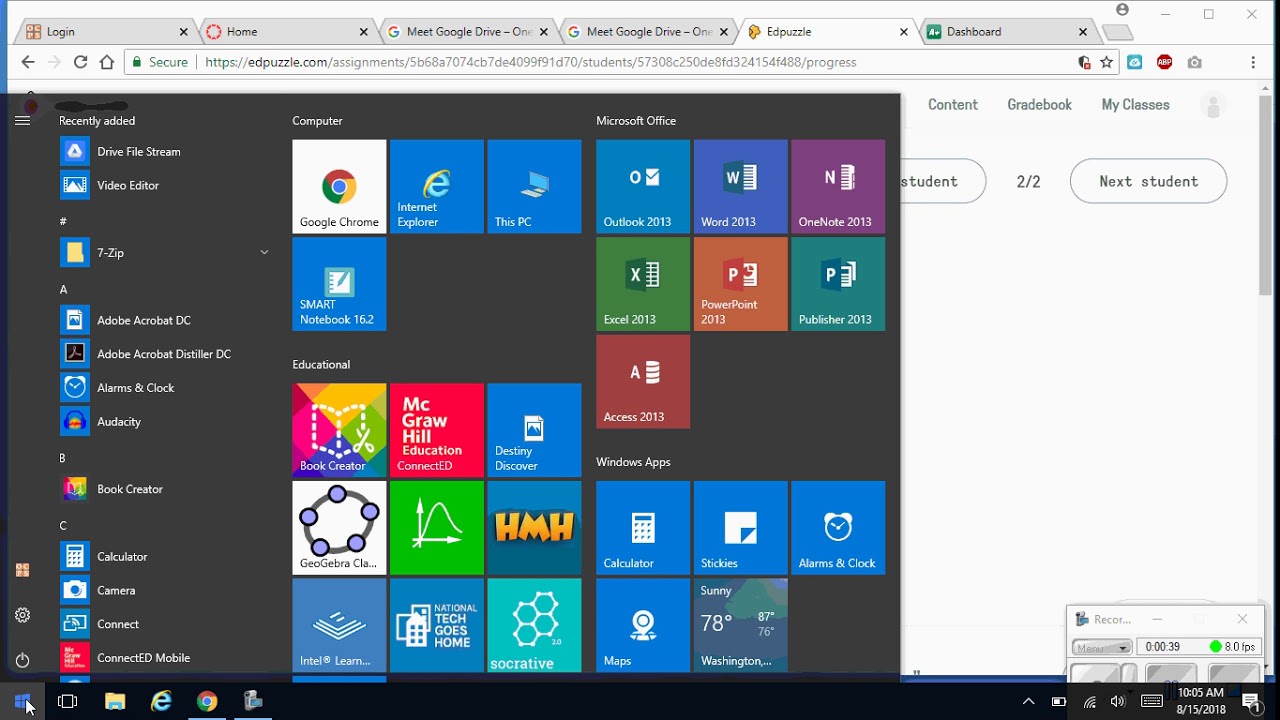Launch the Intel Learn tile
1280x720 pixels.
pyautogui.click(x=339, y=625)
